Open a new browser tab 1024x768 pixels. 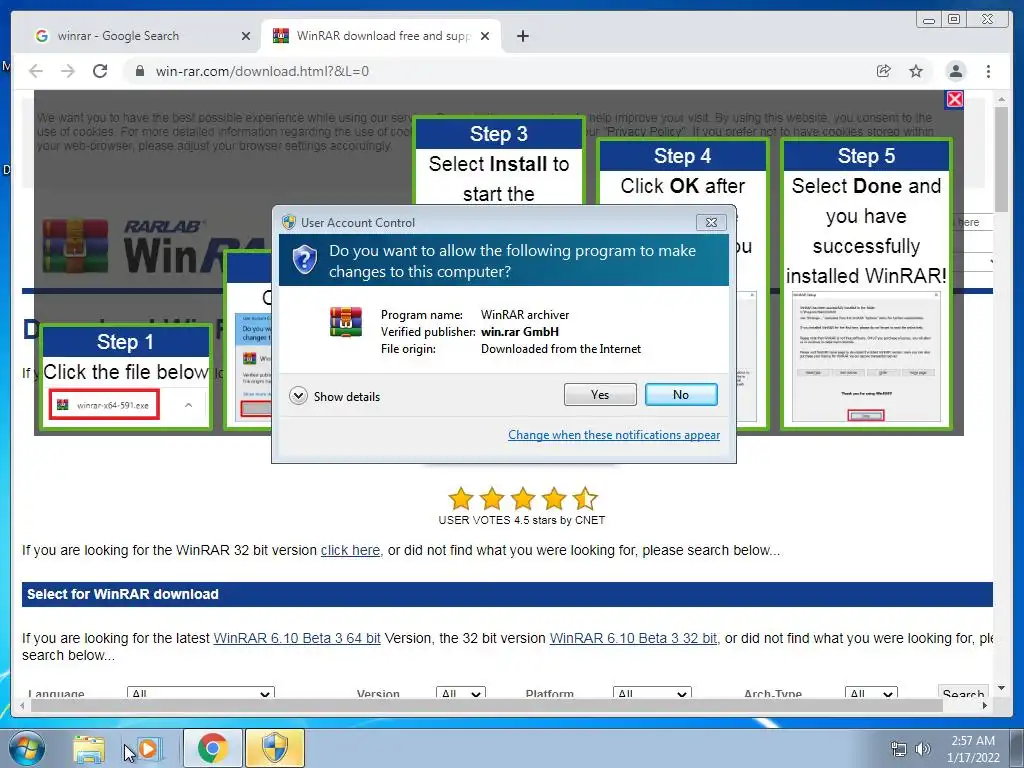pos(522,36)
